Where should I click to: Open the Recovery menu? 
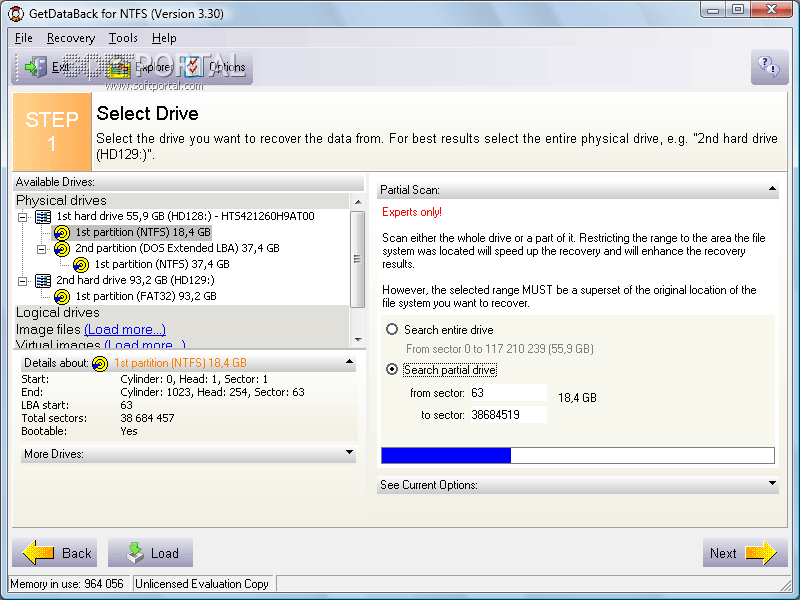coord(71,38)
